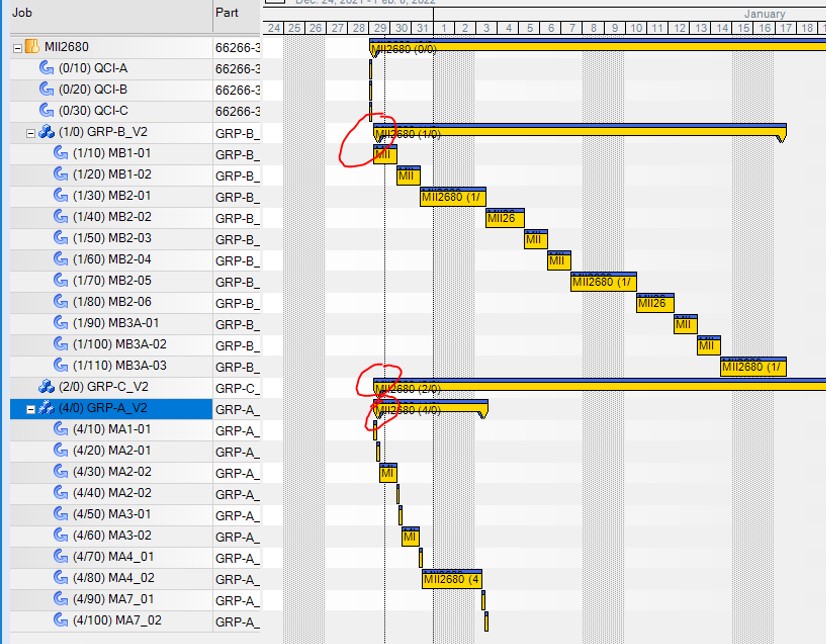Click the (1/80) MB2-06 operation icon
This screenshot has height=644, width=826.
[x=61, y=301]
